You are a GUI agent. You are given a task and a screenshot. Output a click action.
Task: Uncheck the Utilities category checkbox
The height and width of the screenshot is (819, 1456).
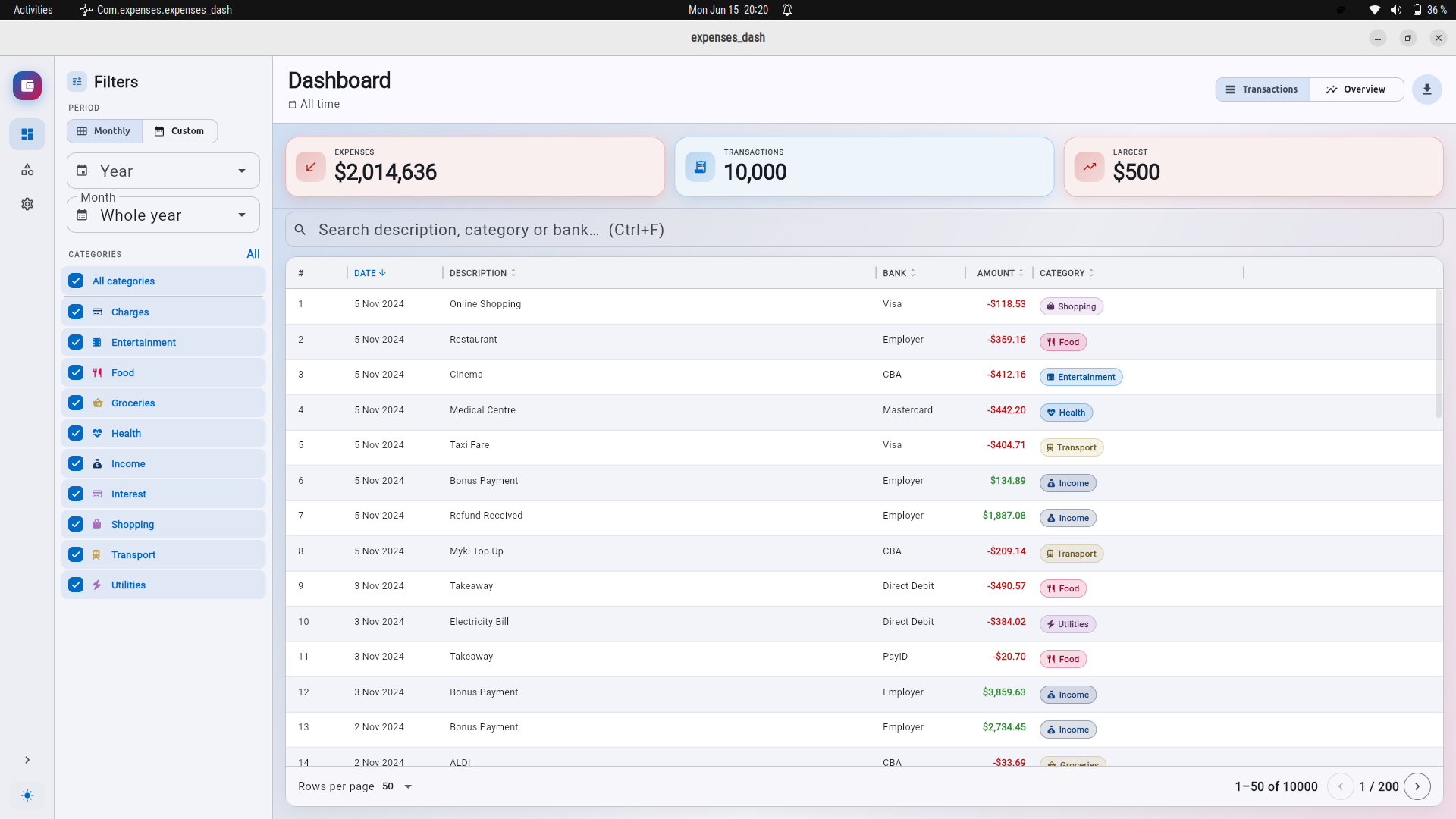(x=76, y=585)
